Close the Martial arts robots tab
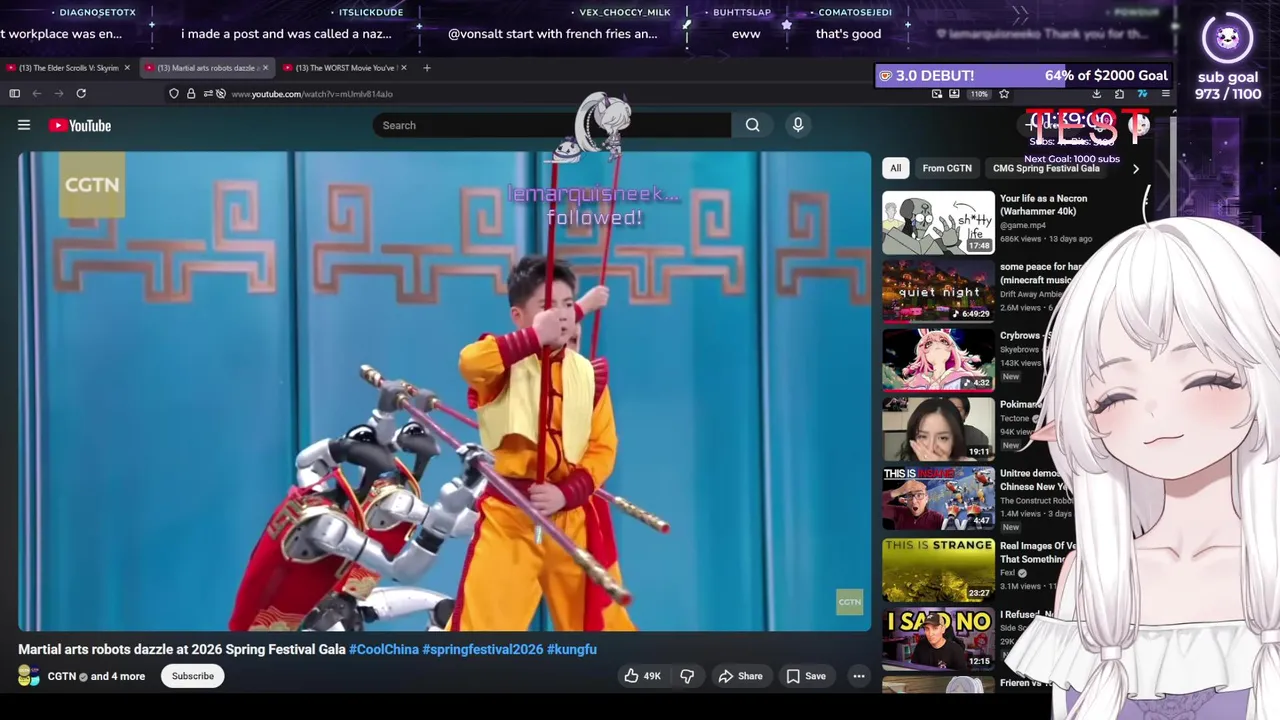The height and width of the screenshot is (720, 1280). click(265, 68)
